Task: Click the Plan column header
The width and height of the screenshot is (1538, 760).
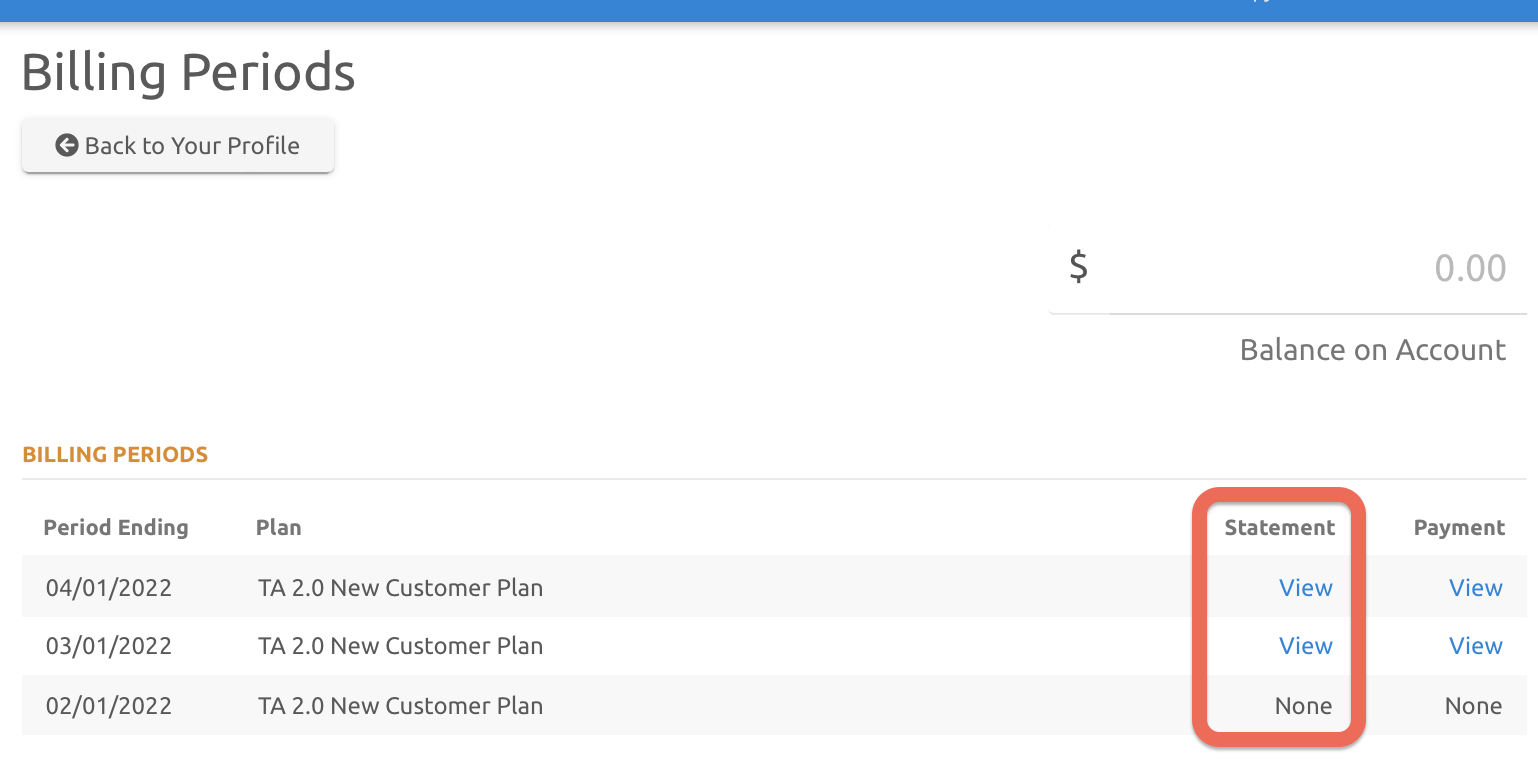Action: tap(278, 527)
